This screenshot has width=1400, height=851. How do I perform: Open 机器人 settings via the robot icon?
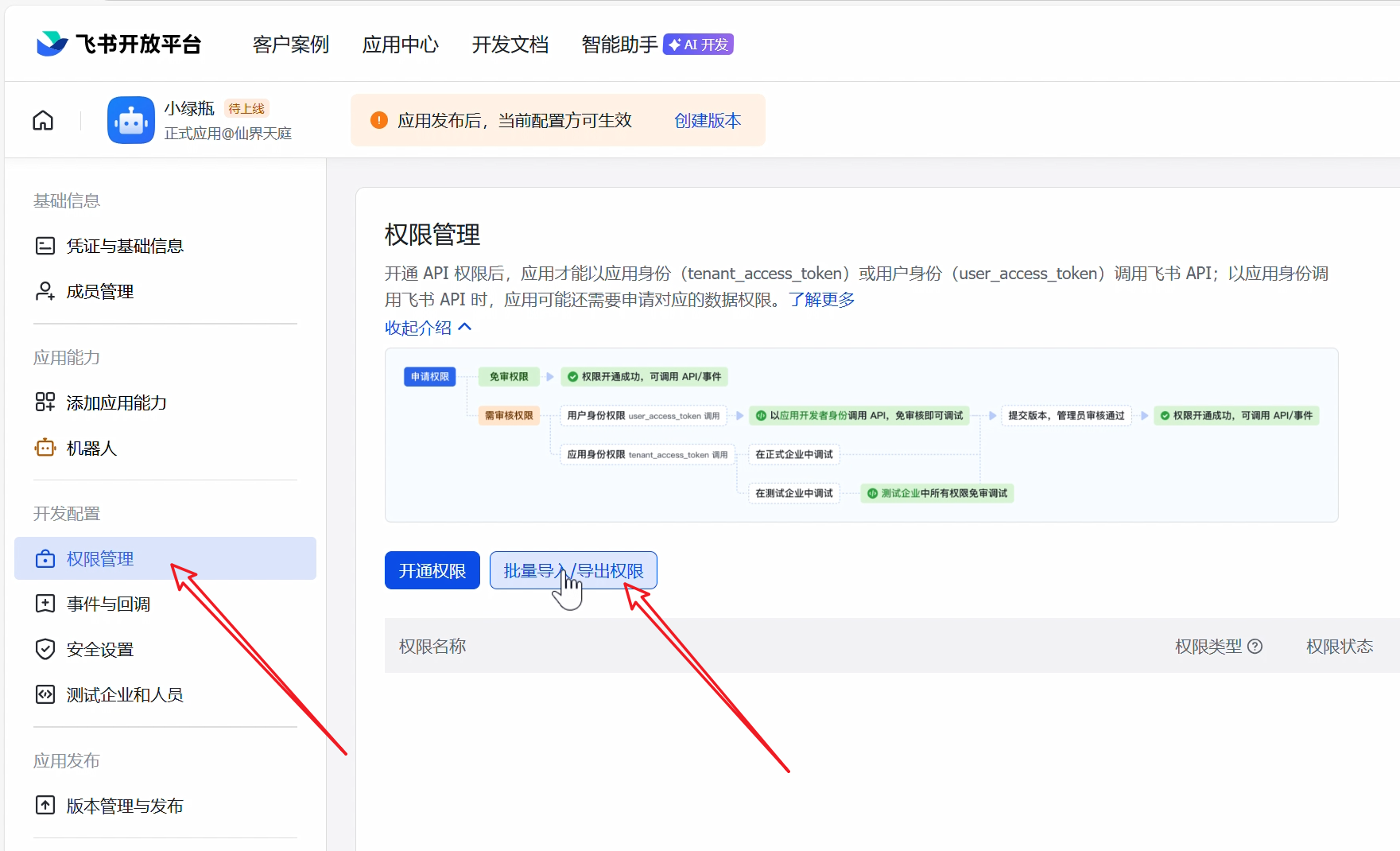coord(45,448)
